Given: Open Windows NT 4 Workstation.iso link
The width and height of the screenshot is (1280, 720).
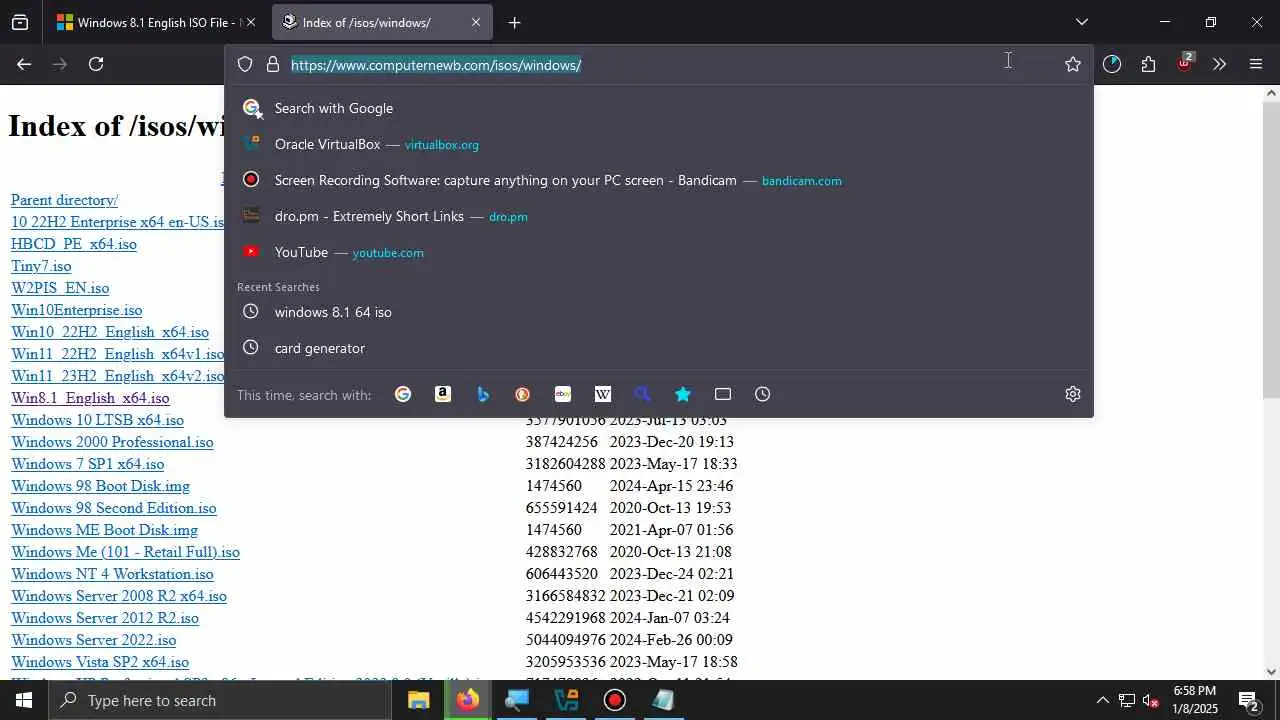Looking at the screenshot, I should click(x=112, y=574).
